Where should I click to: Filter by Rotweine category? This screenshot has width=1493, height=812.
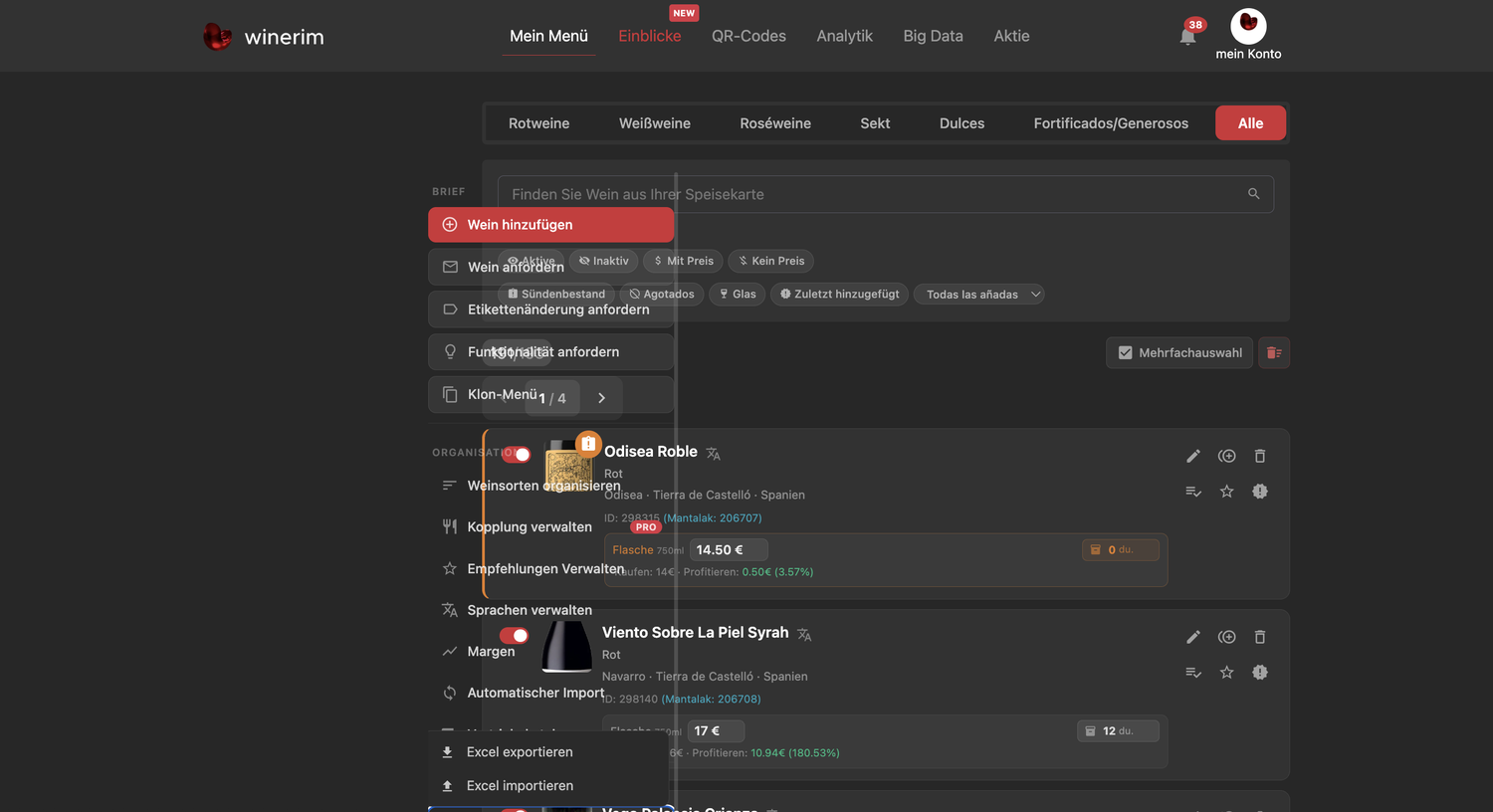(538, 123)
